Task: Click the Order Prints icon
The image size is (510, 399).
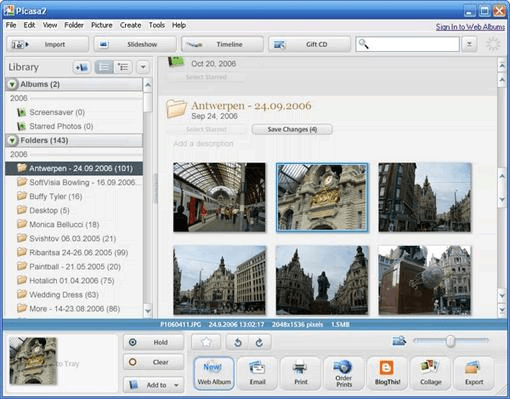Action: [x=344, y=373]
